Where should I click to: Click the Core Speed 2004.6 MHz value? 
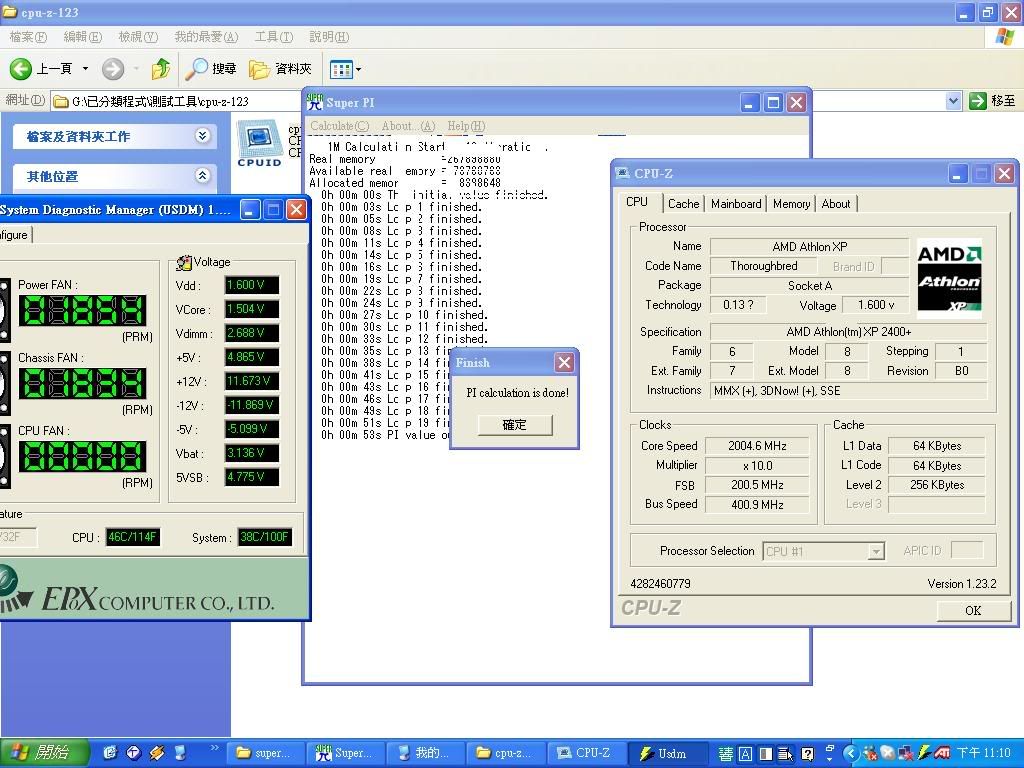pos(758,446)
